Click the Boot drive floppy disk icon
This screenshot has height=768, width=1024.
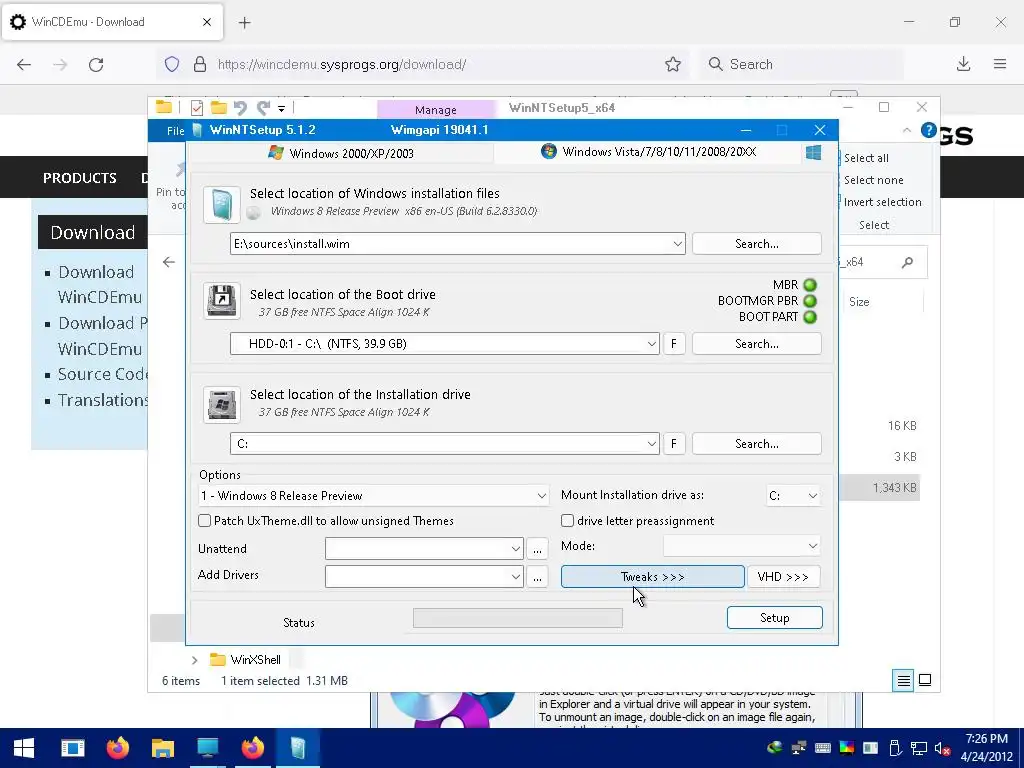221,301
